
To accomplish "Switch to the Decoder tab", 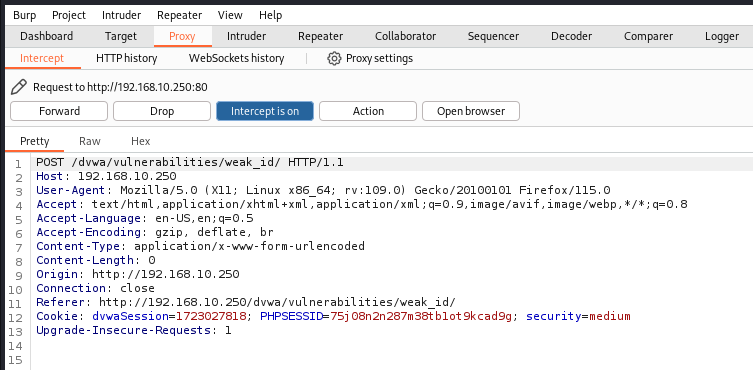I will point(571,37).
